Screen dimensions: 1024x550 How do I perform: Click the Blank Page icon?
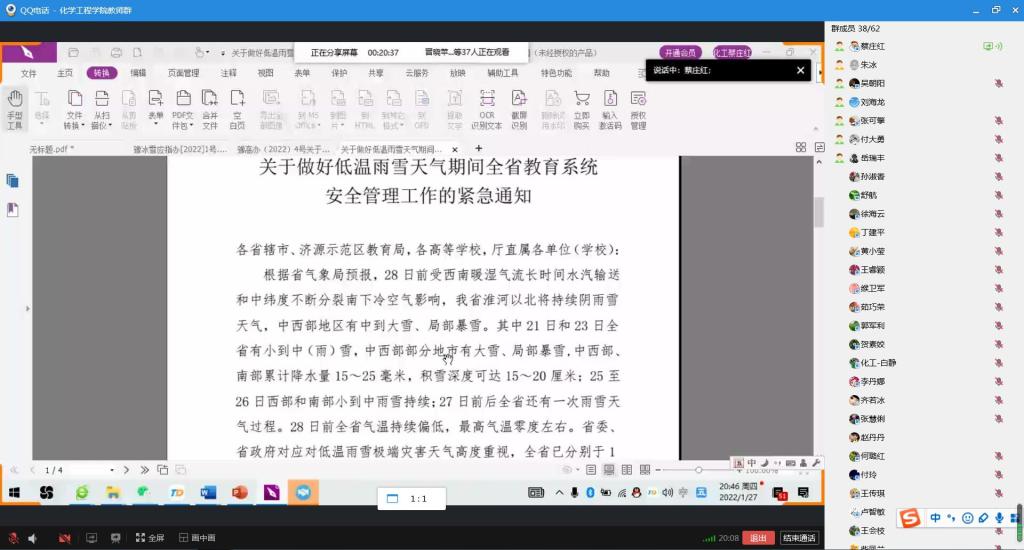pyautogui.click(x=237, y=106)
